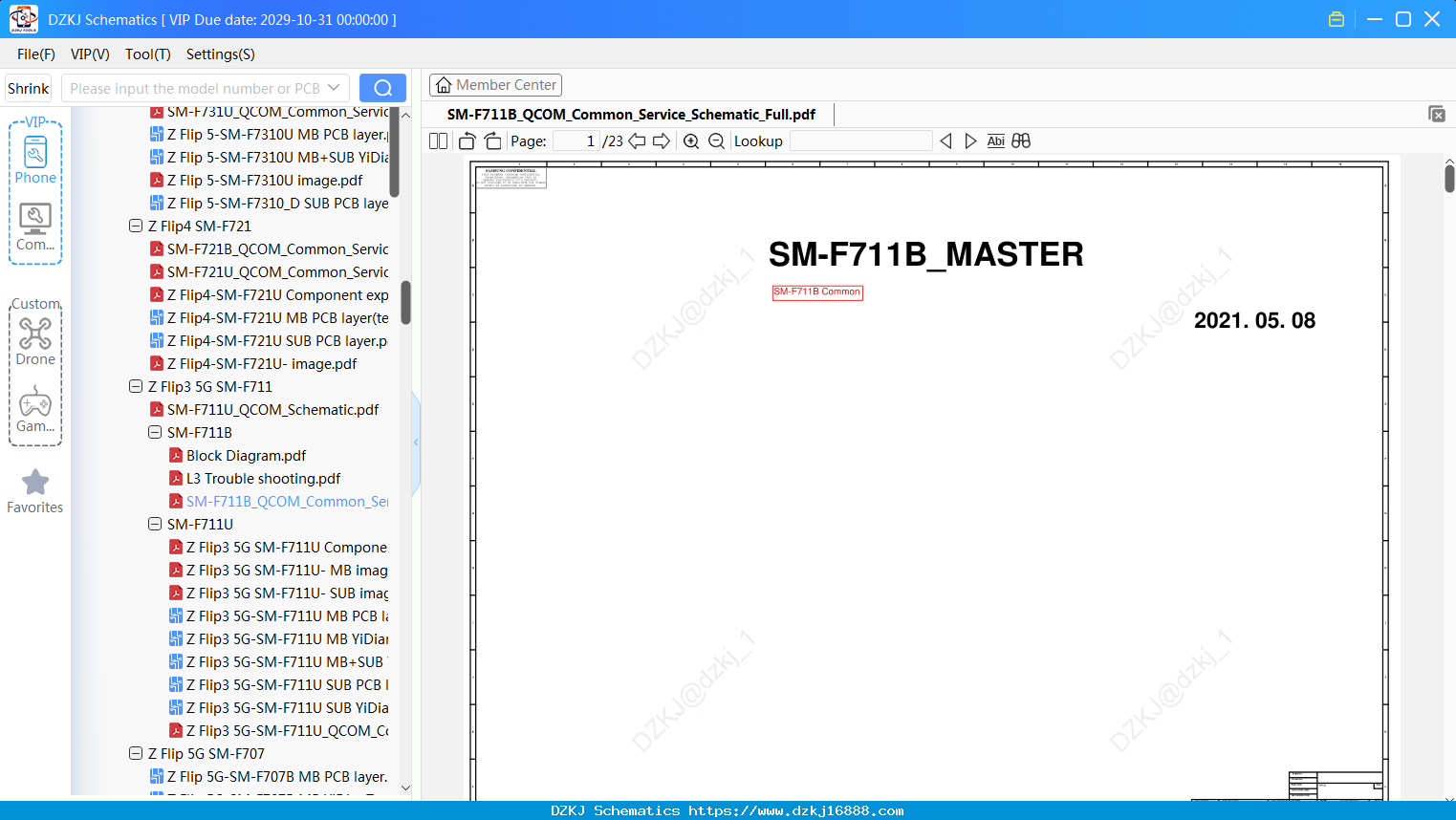Open L3 Trouble shooting.pdf

tap(263, 479)
